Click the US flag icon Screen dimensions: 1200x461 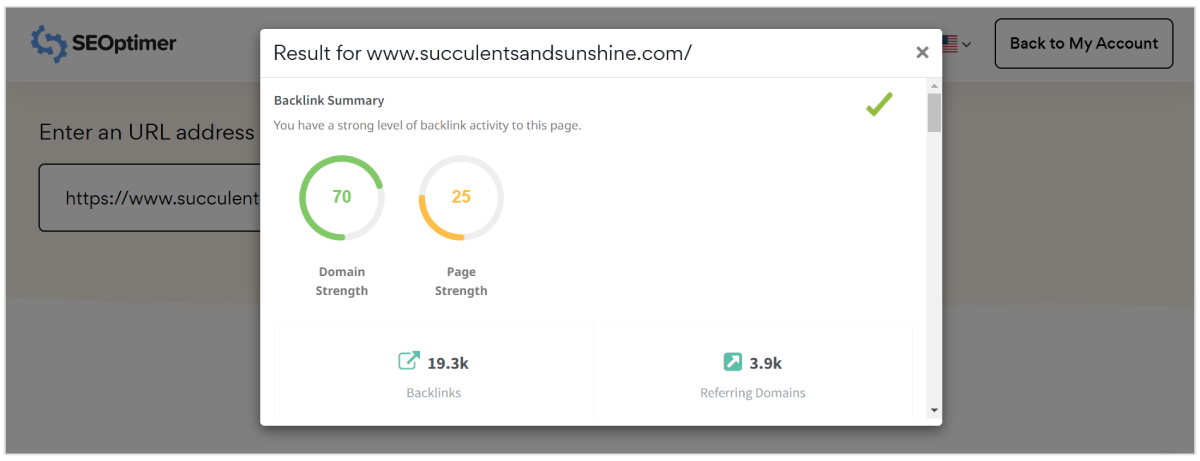tap(949, 44)
